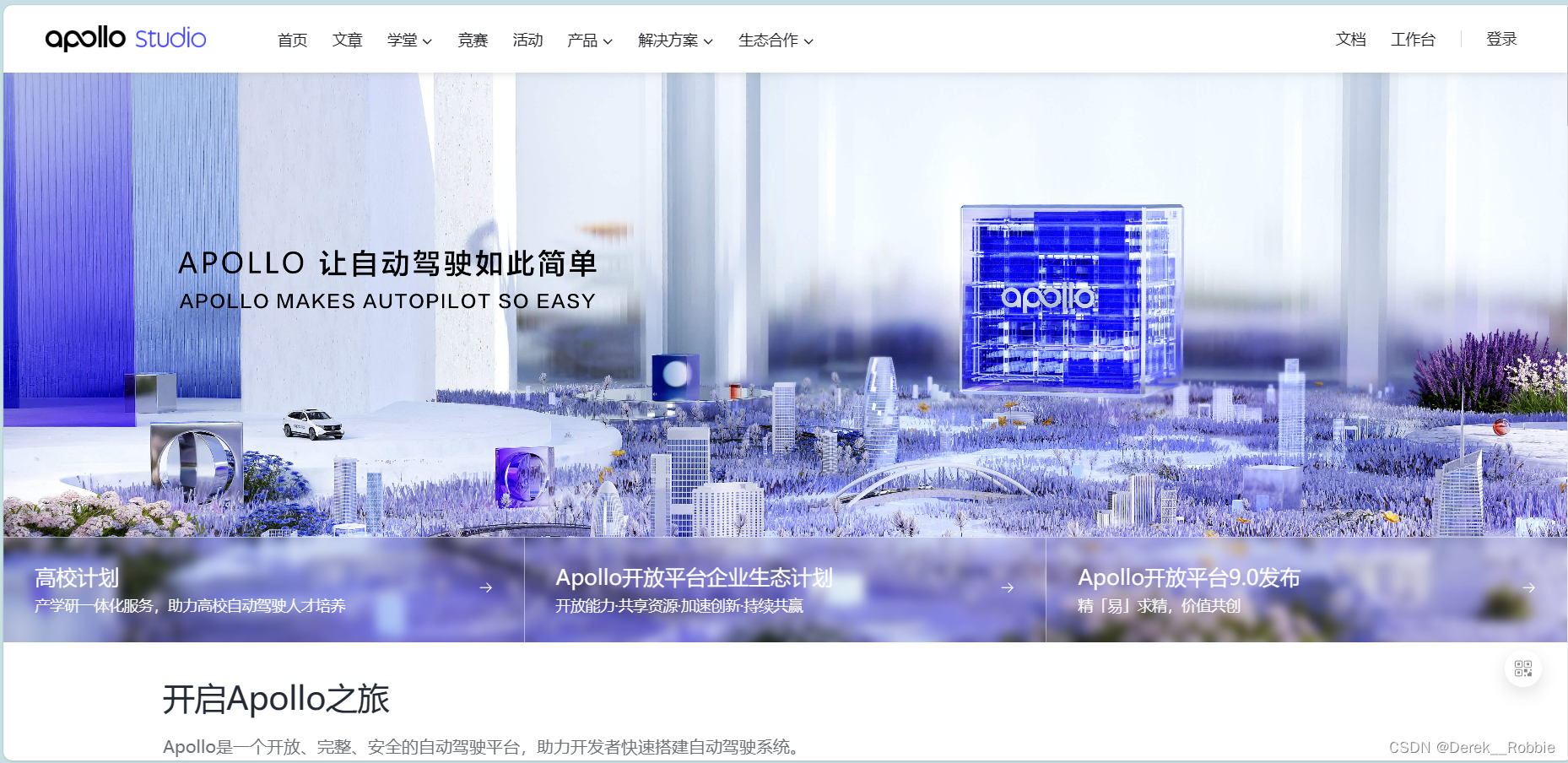
Task: Click the 开启Apollo之旅 section heading
Action: tap(276, 699)
